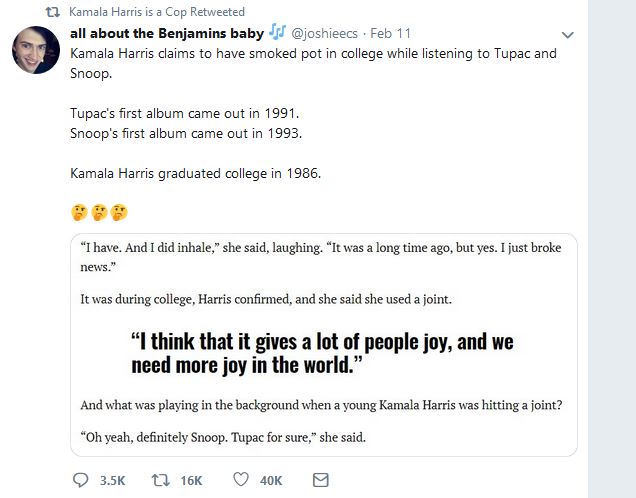
Task: Like the tweet with the heart icon
Action: (240, 480)
